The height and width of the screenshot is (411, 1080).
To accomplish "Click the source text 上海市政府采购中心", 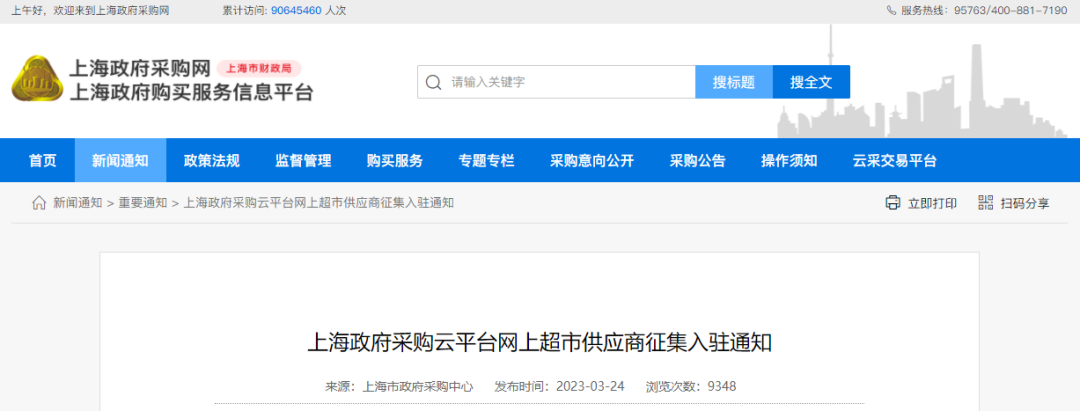I will pyautogui.click(x=418, y=387).
